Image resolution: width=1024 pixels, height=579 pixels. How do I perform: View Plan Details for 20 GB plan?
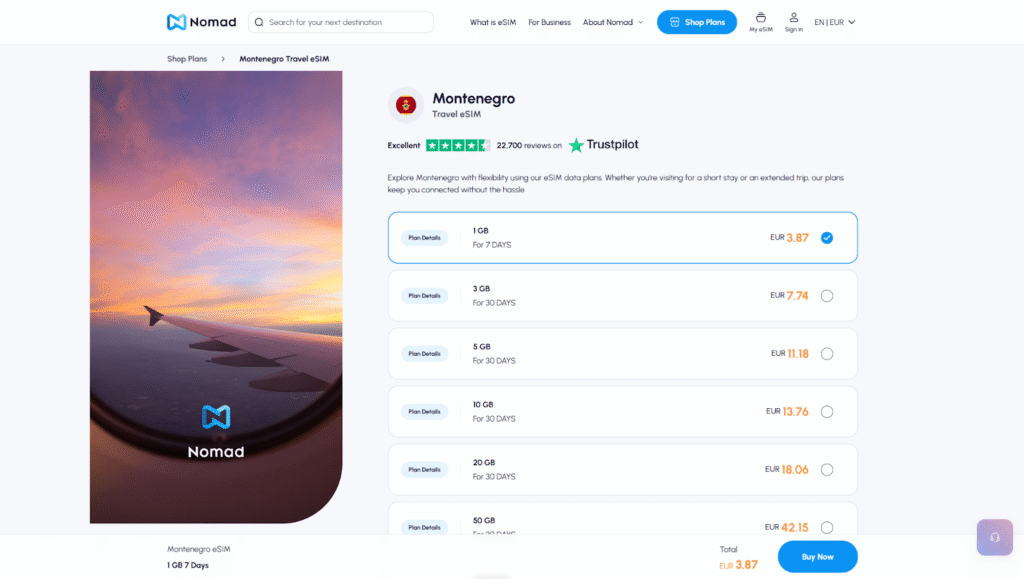pos(425,469)
